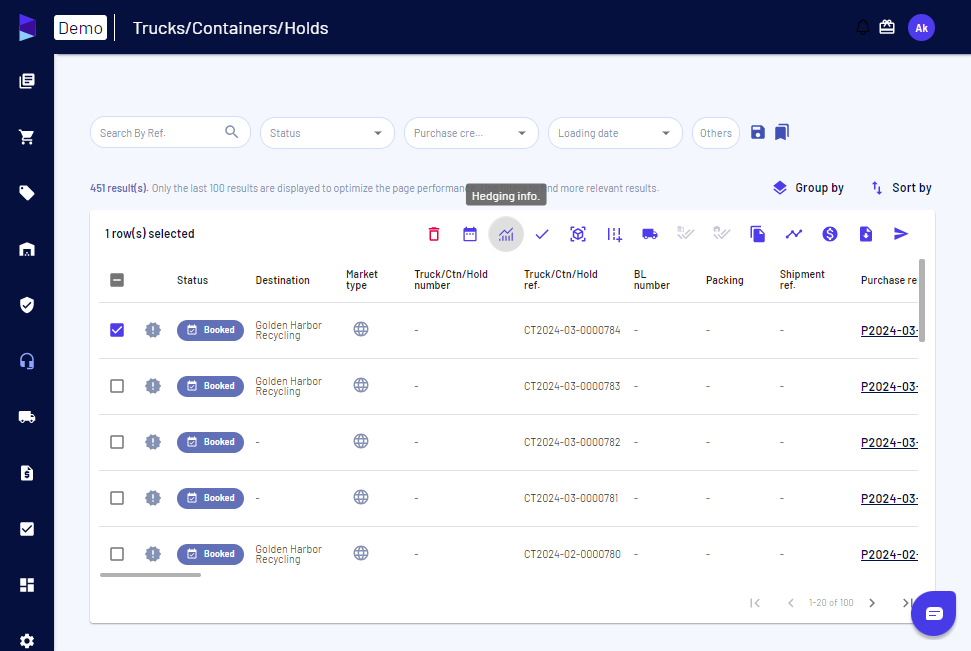Screen dimensions: 971x651
Task: Check the CT2024-02-0000780 row checkbox
Action: click(117, 554)
